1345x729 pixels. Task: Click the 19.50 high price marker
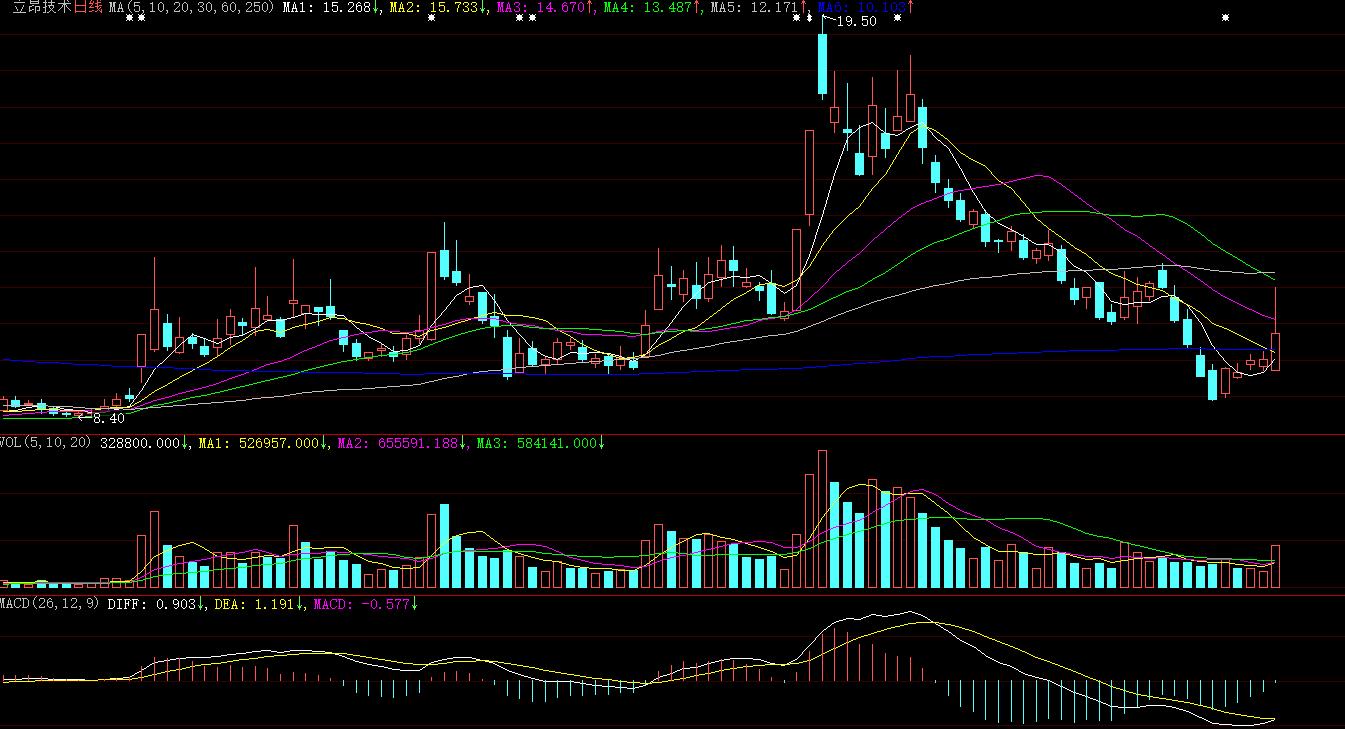click(x=856, y=21)
